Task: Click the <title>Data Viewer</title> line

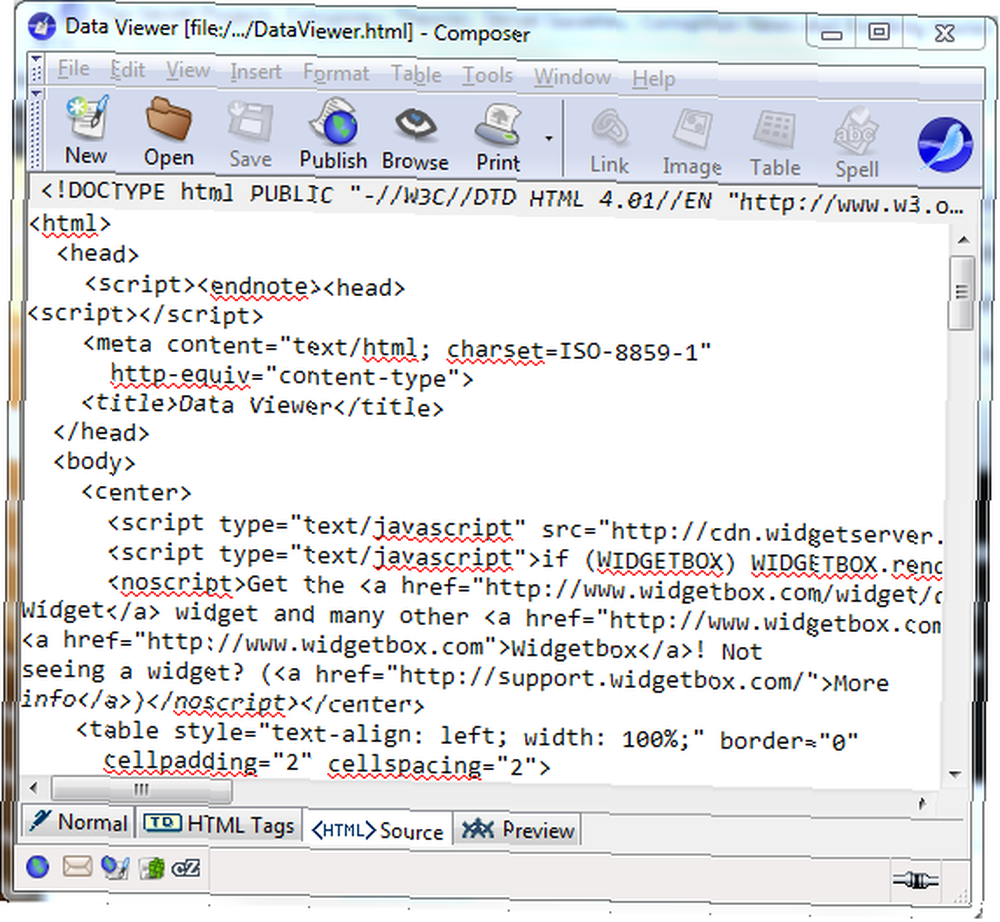Action: (x=262, y=405)
